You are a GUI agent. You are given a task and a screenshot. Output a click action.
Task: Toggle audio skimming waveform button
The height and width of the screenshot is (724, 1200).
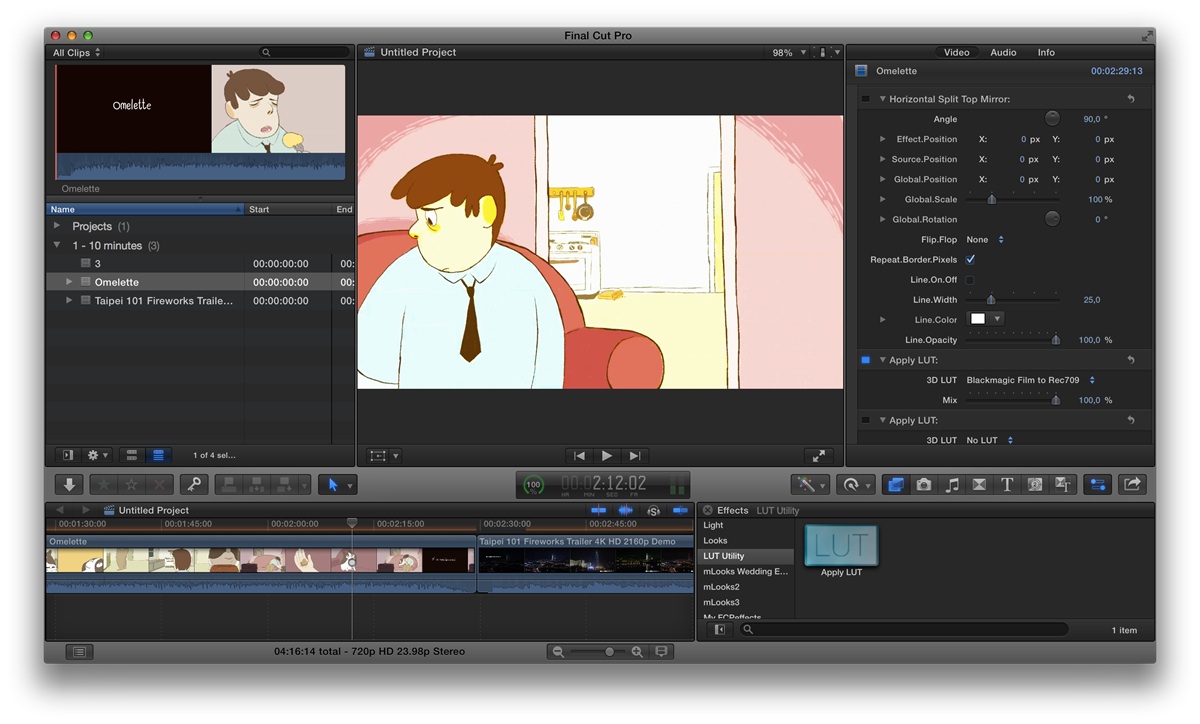coord(626,510)
